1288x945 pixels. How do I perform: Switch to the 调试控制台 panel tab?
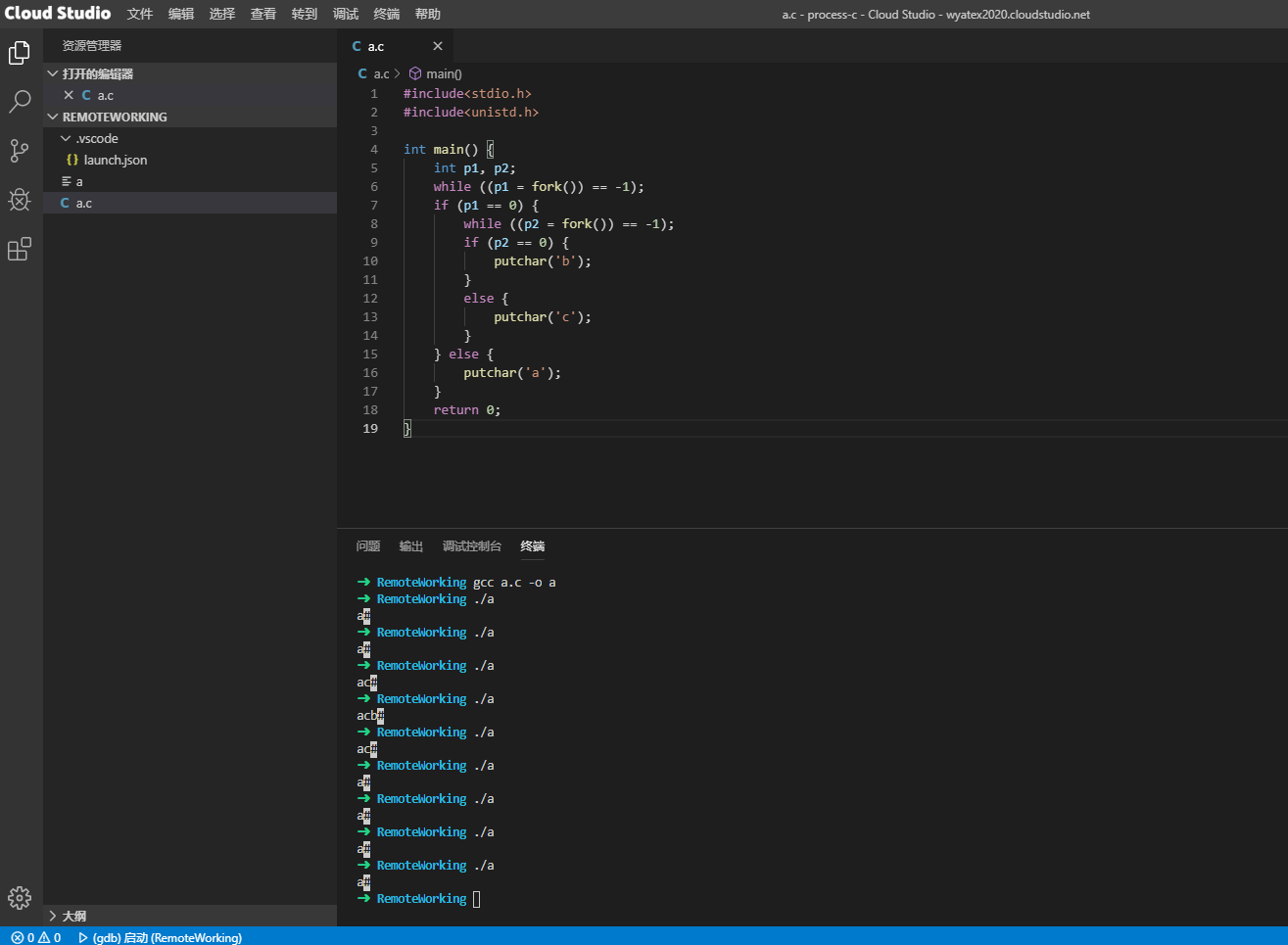(471, 546)
